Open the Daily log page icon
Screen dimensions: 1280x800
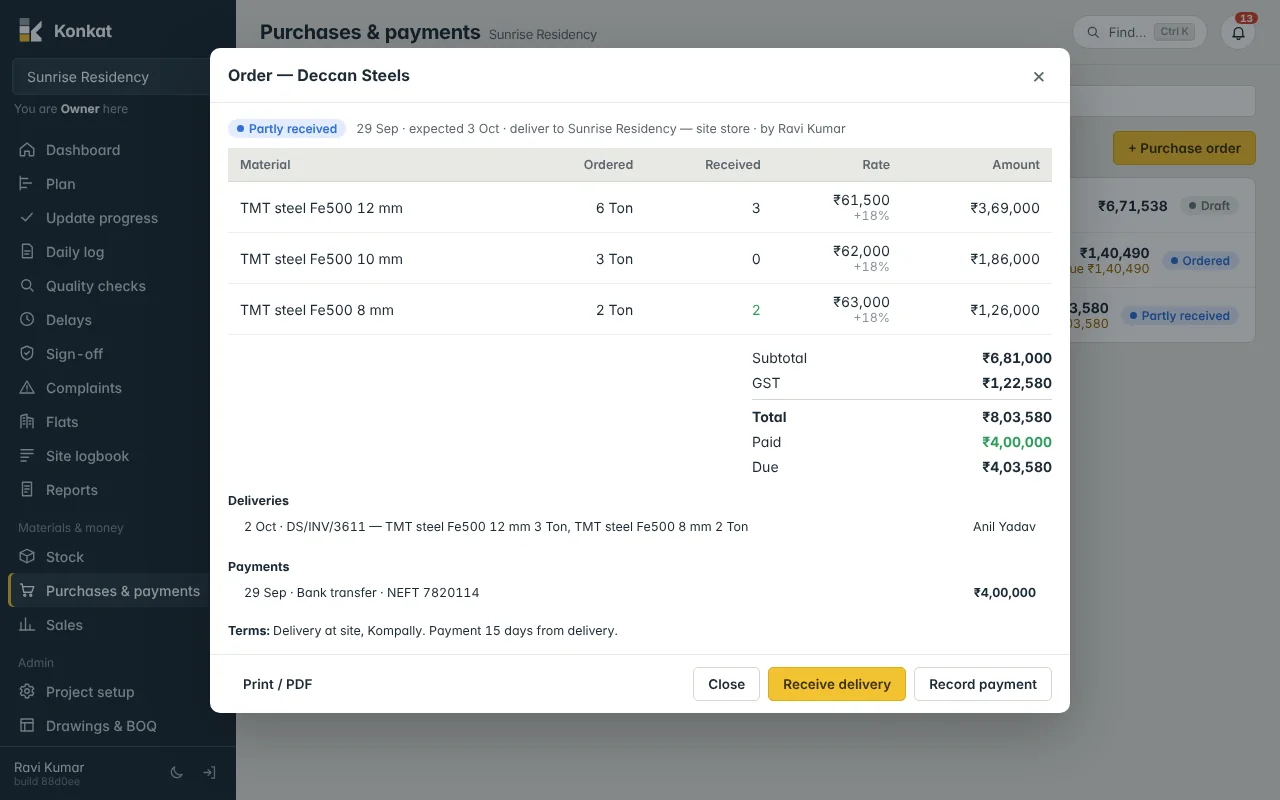(x=27, y=252)
